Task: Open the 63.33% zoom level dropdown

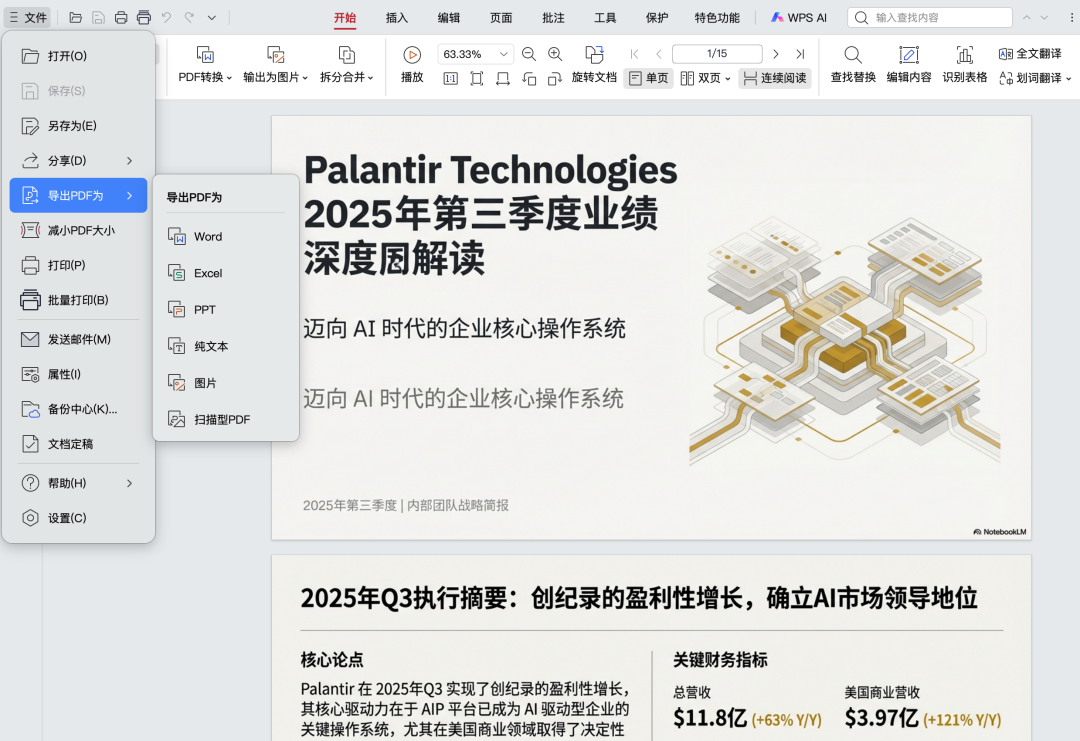Action: tap(475, 53)
